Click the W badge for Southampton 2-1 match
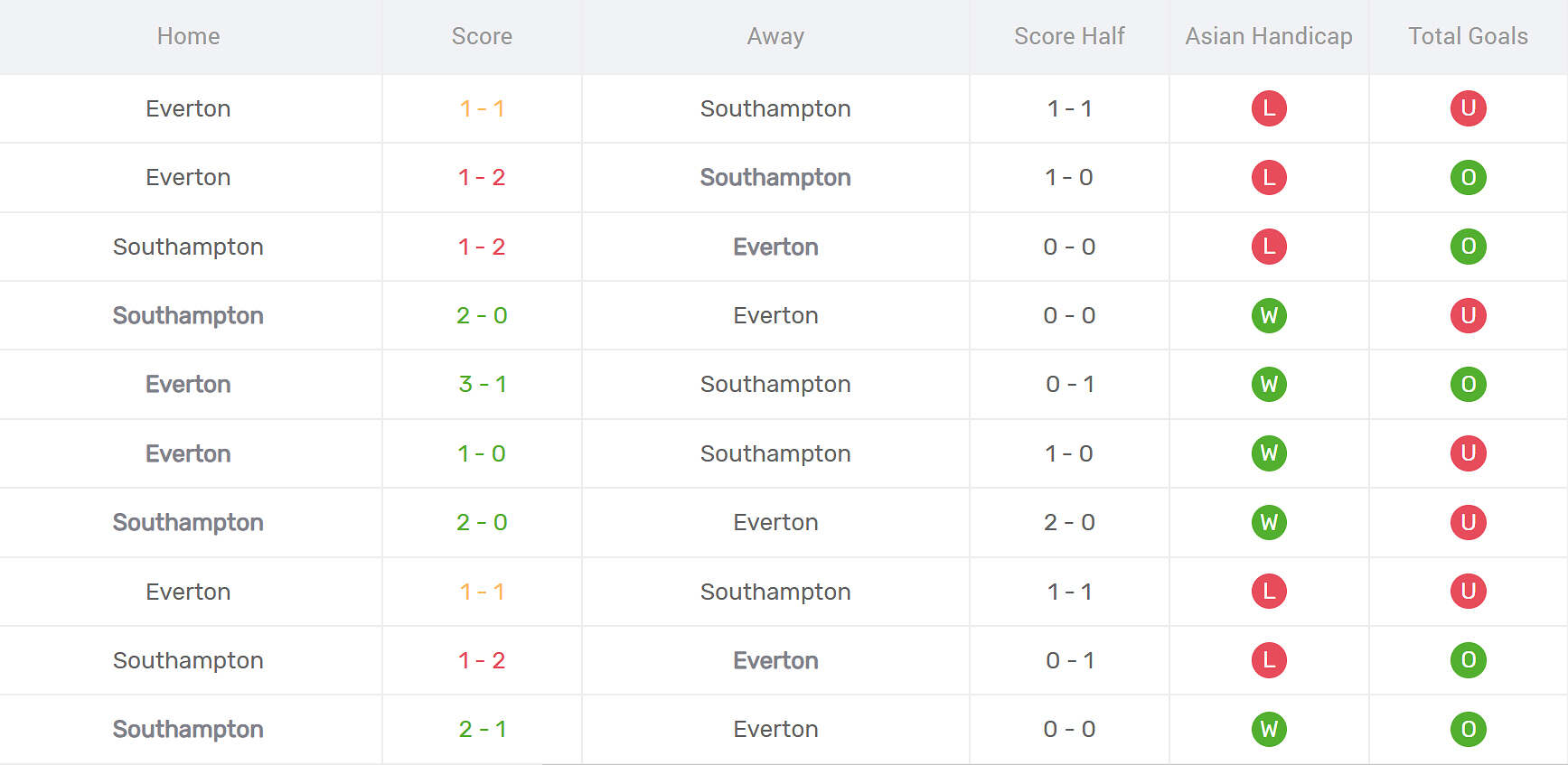This screenshot has width=1568, height=765. pyautogui.click(x=1269, y=729)
